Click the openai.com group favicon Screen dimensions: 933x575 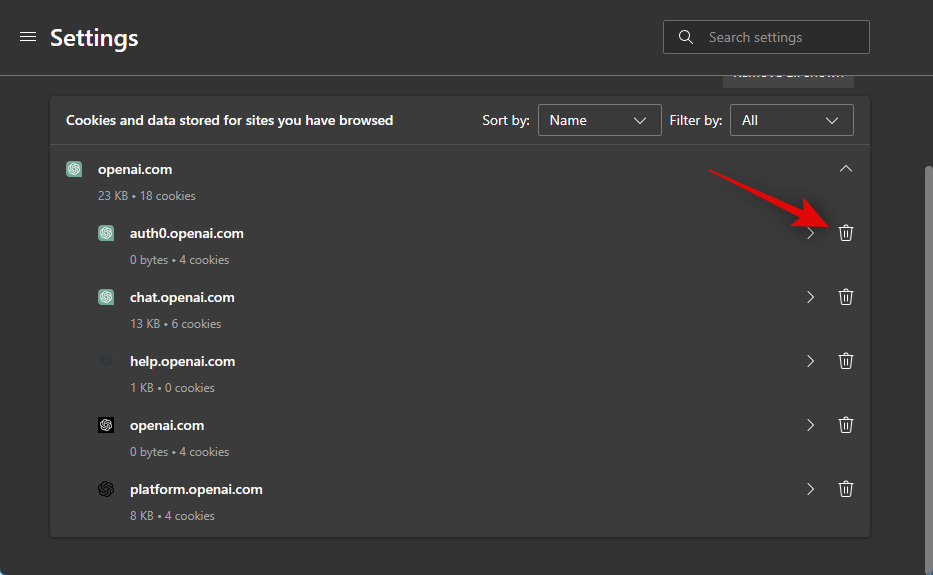[74, 169]
